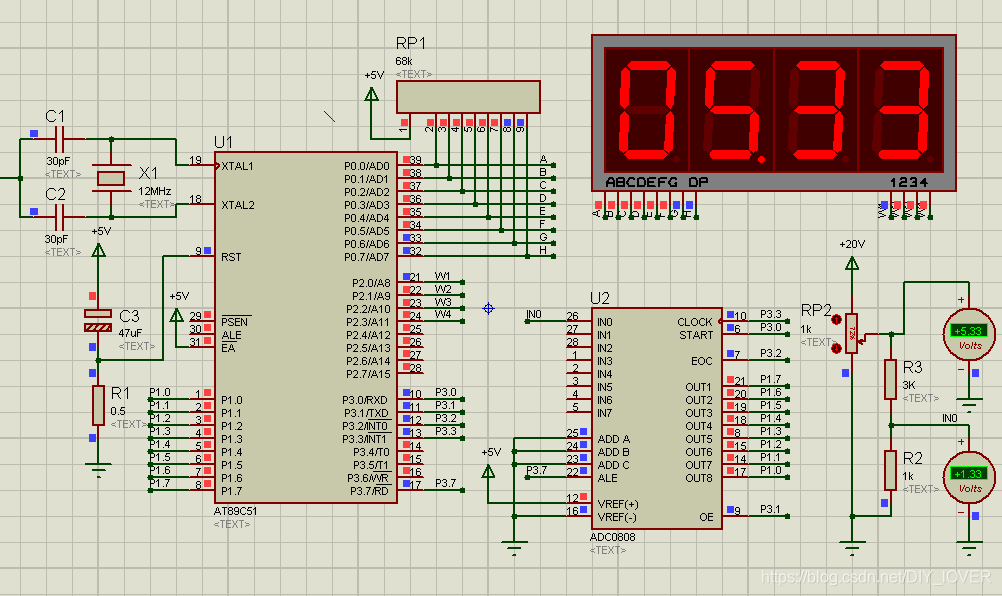This screenshot has height=596, width=1002.
Task: Click ground symbol under the +1.33 voltmeter
Action: 969,549
